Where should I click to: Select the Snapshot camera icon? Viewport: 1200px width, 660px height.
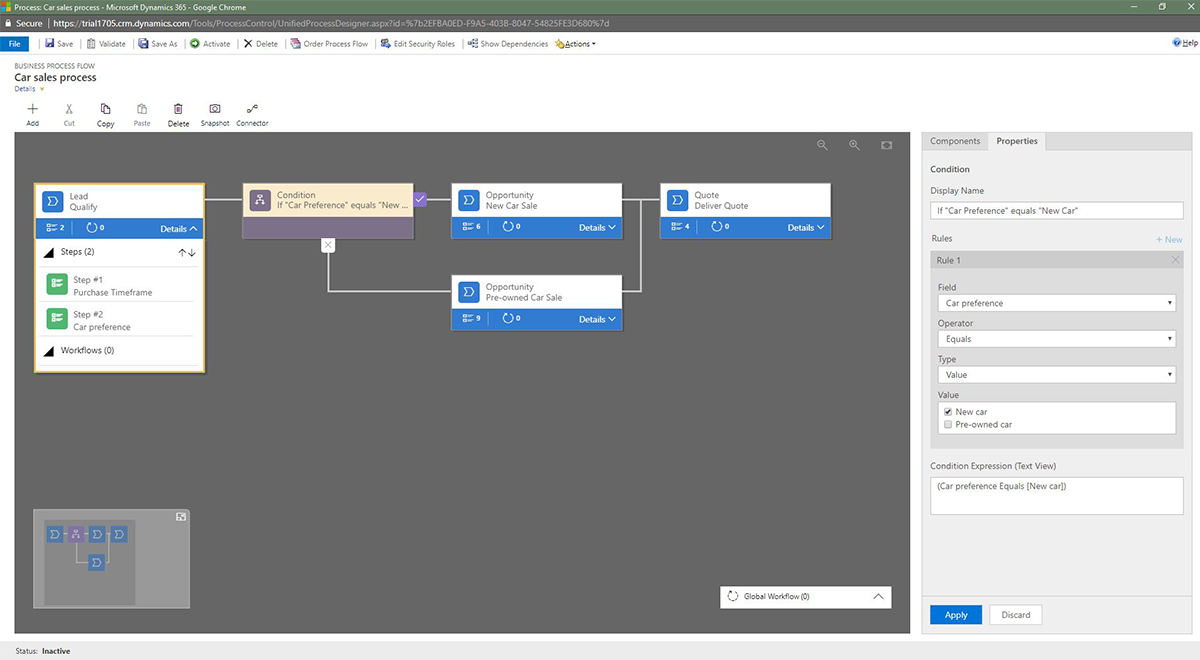(x=214, y=110)
